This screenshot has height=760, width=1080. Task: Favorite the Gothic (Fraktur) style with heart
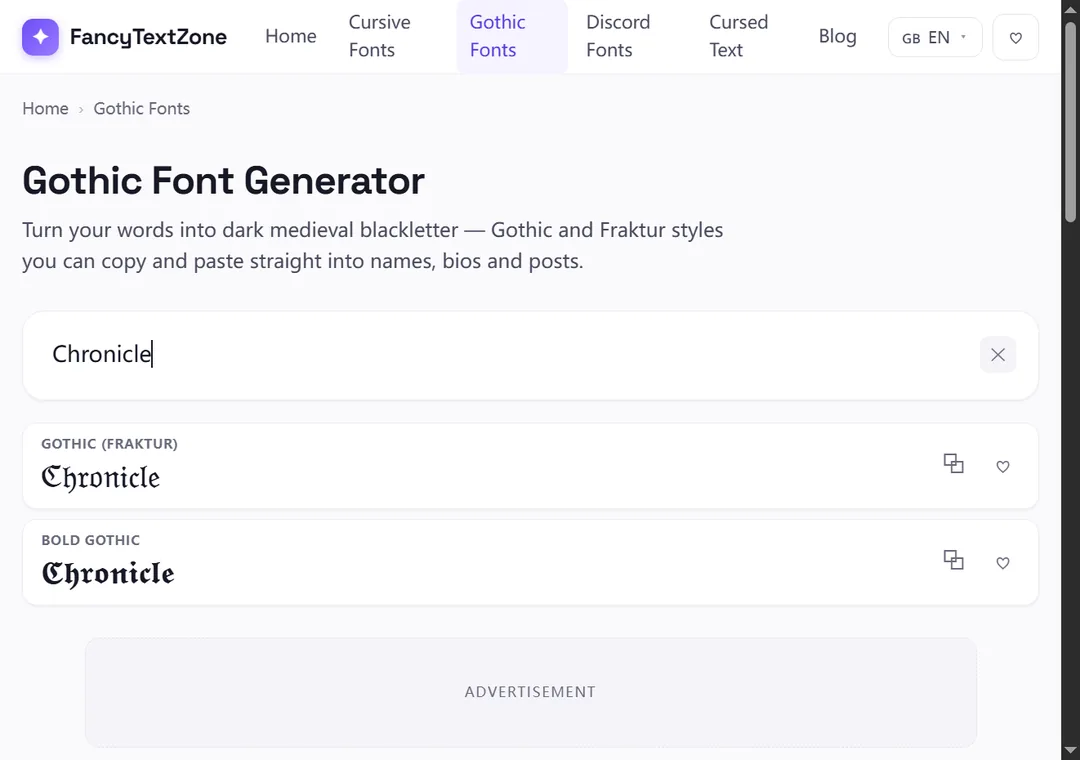(x=1003, y=466)
